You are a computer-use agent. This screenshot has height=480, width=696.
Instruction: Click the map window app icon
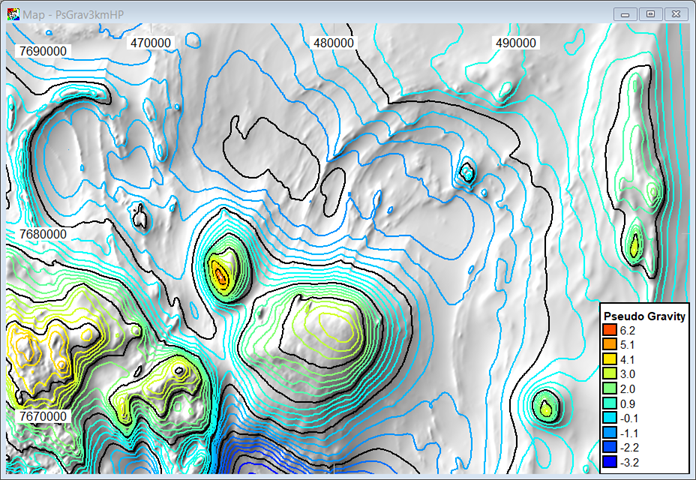click(x=13, y=15)
